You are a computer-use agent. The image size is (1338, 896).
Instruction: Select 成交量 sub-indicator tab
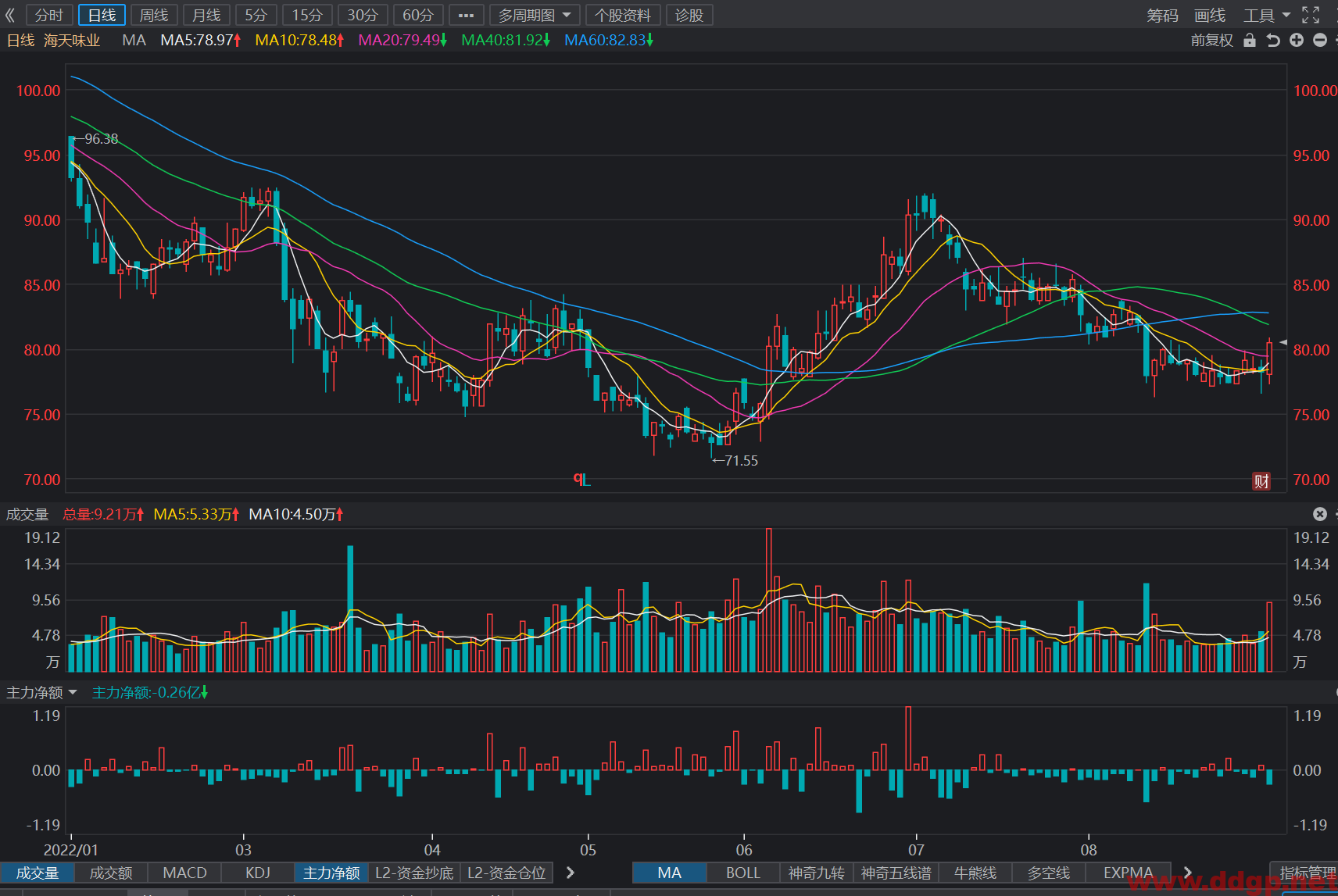[38, 873]
